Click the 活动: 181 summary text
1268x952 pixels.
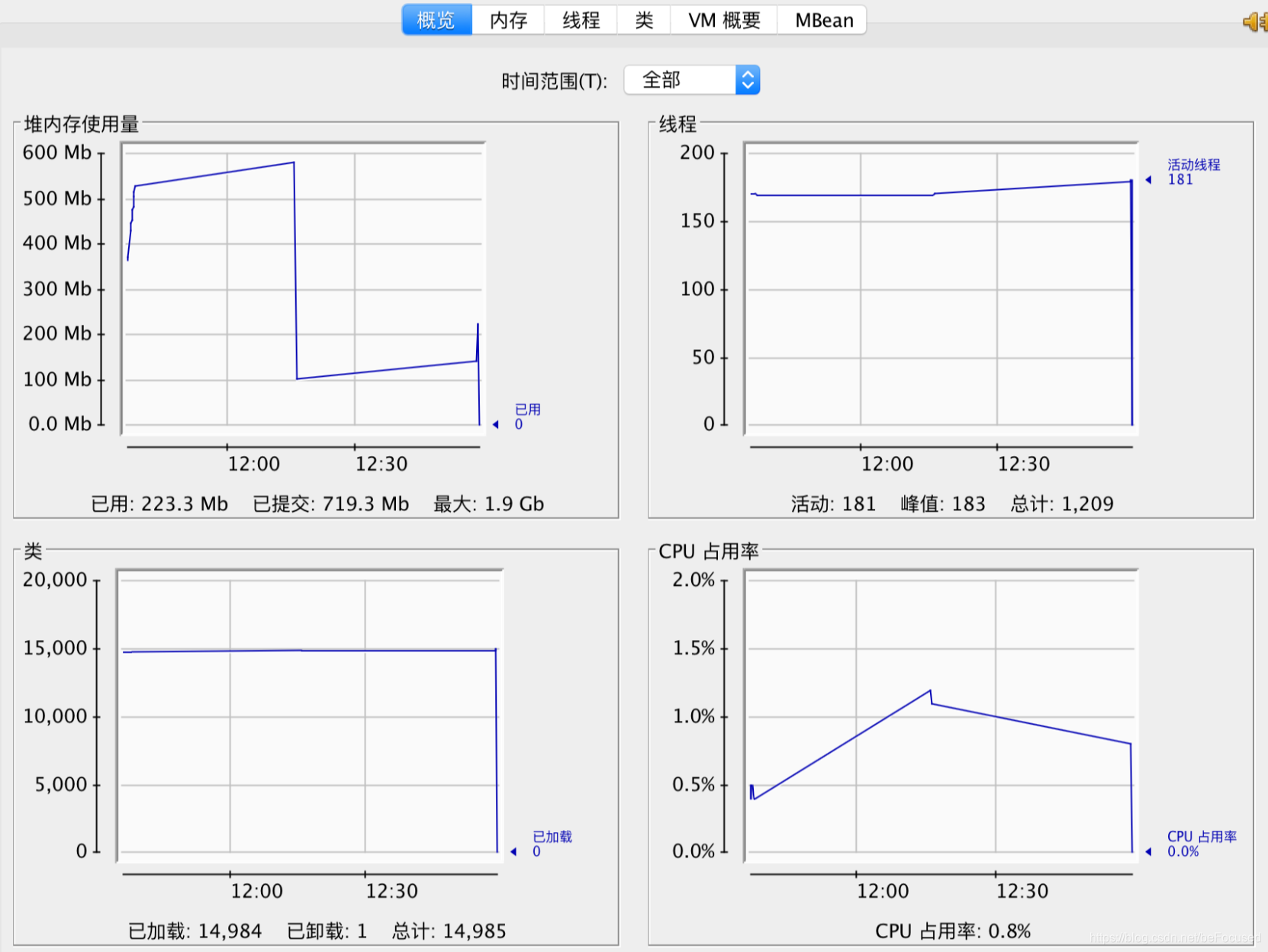tap(833, 503)
